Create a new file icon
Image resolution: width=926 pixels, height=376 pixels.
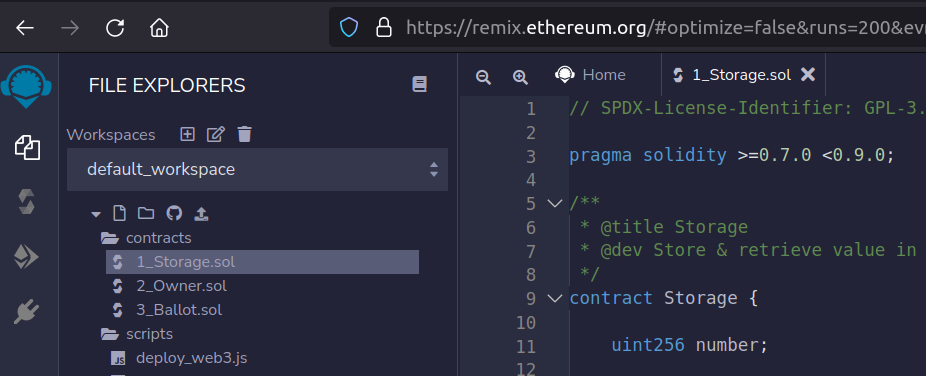click(119, 213)
